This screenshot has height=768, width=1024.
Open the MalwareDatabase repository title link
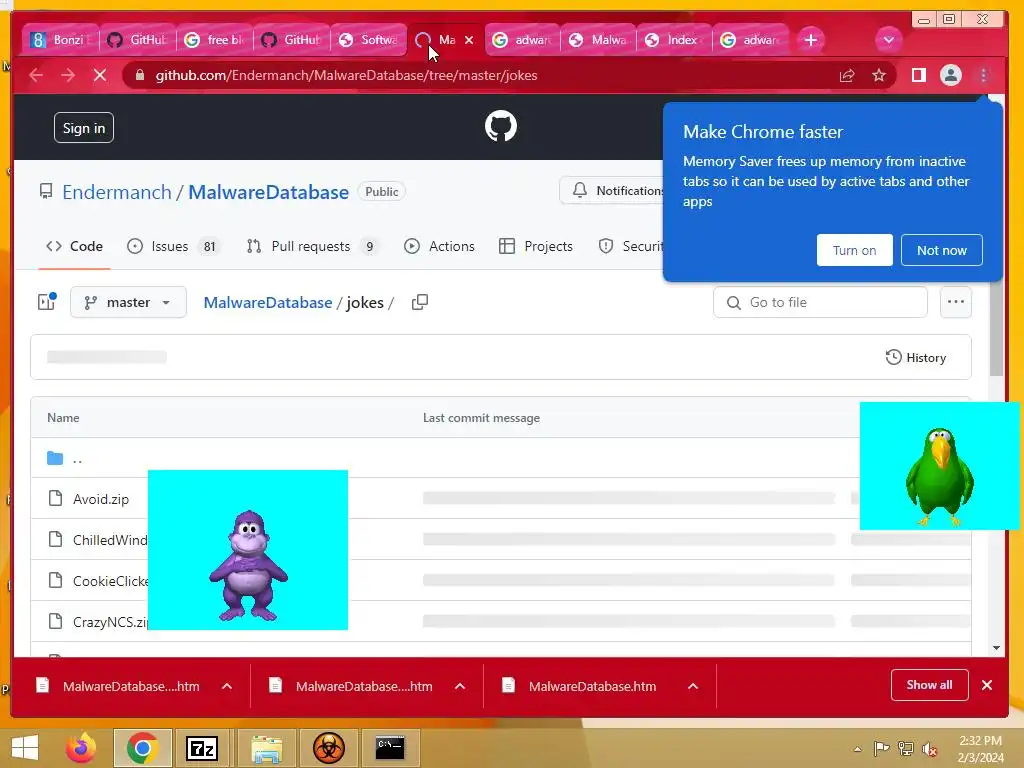[268, 192]
